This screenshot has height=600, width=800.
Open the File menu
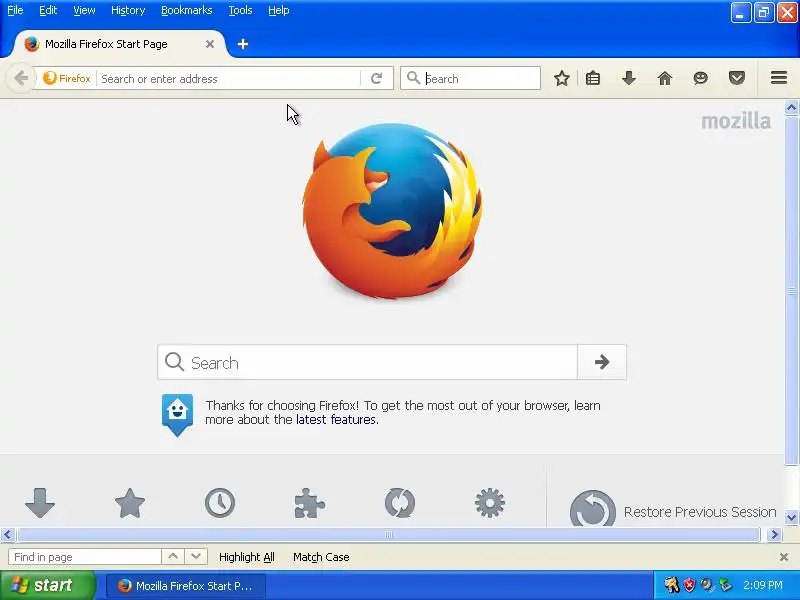click(15, 10)
